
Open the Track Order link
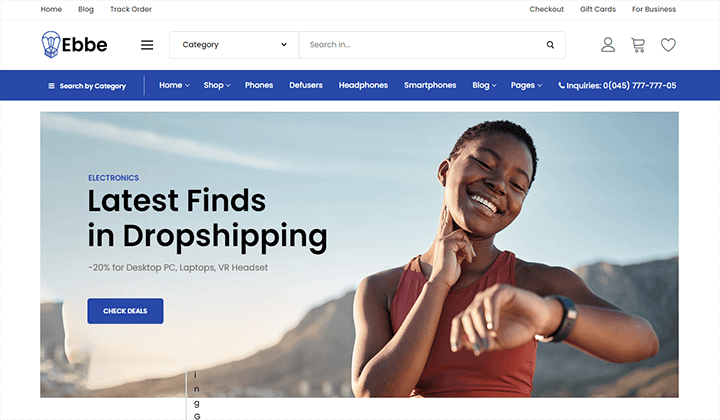coord(131,9)
